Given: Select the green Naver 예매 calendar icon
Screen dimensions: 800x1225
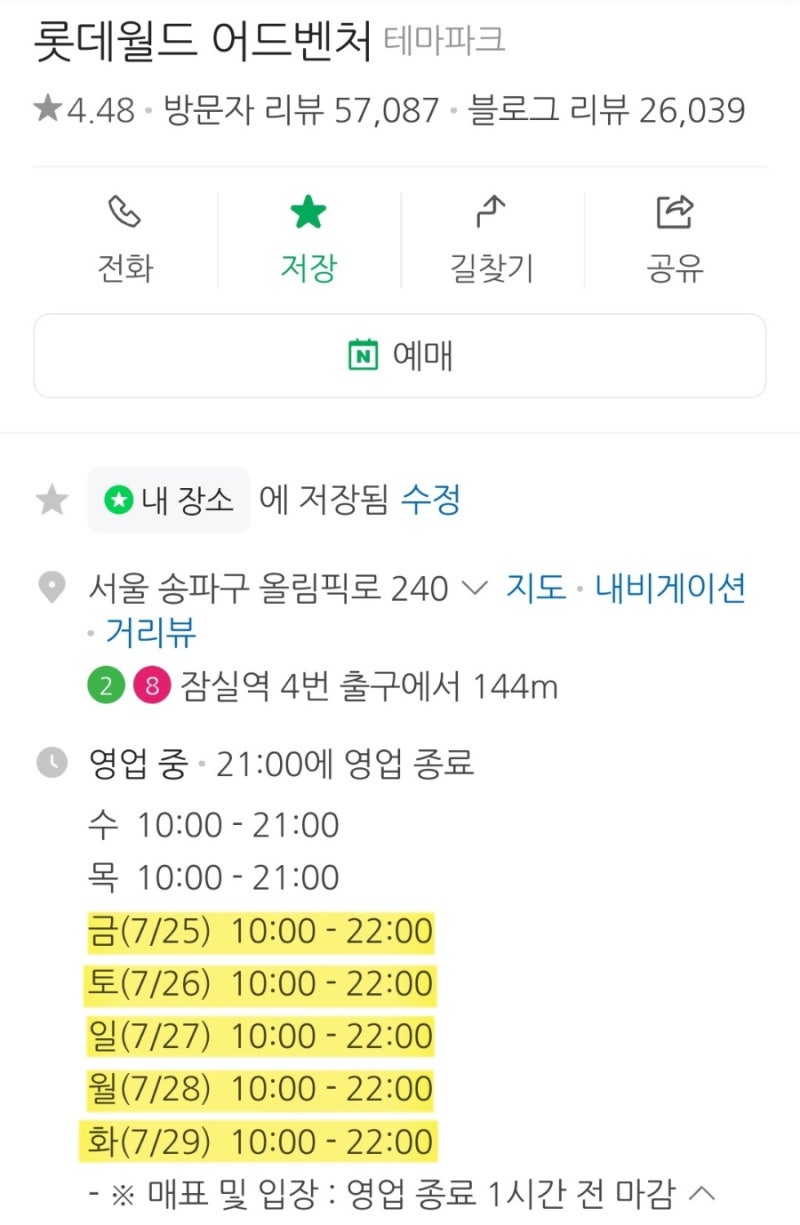Looking at the screenshot, I should pyautogui.click(x=365, y=355).
